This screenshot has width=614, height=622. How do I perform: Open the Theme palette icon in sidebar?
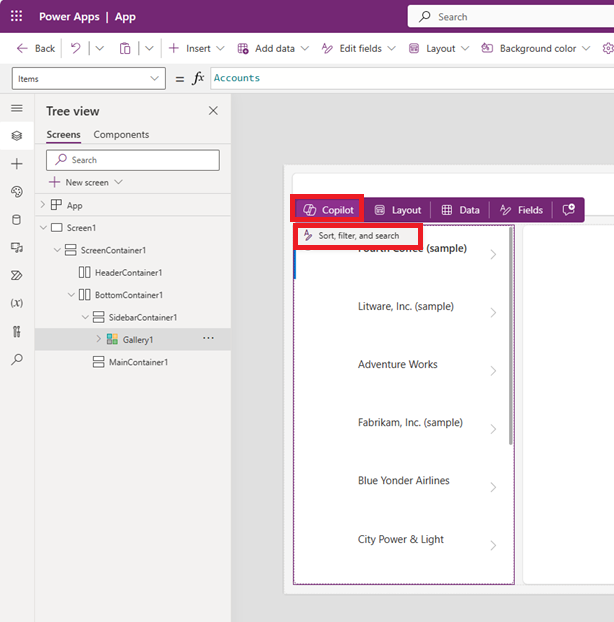pos(16,191)
